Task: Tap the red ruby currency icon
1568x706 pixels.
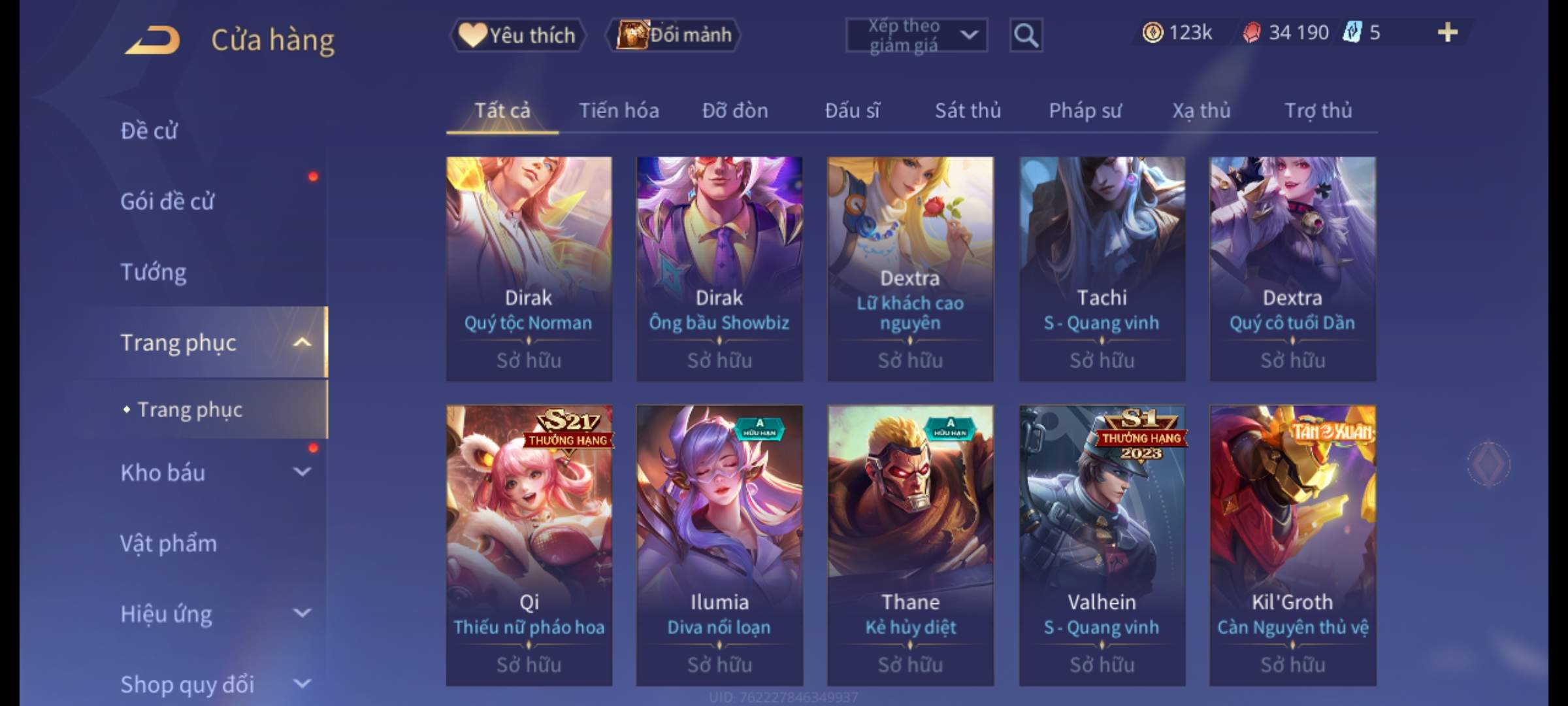Action: (x=1251, y=33)
